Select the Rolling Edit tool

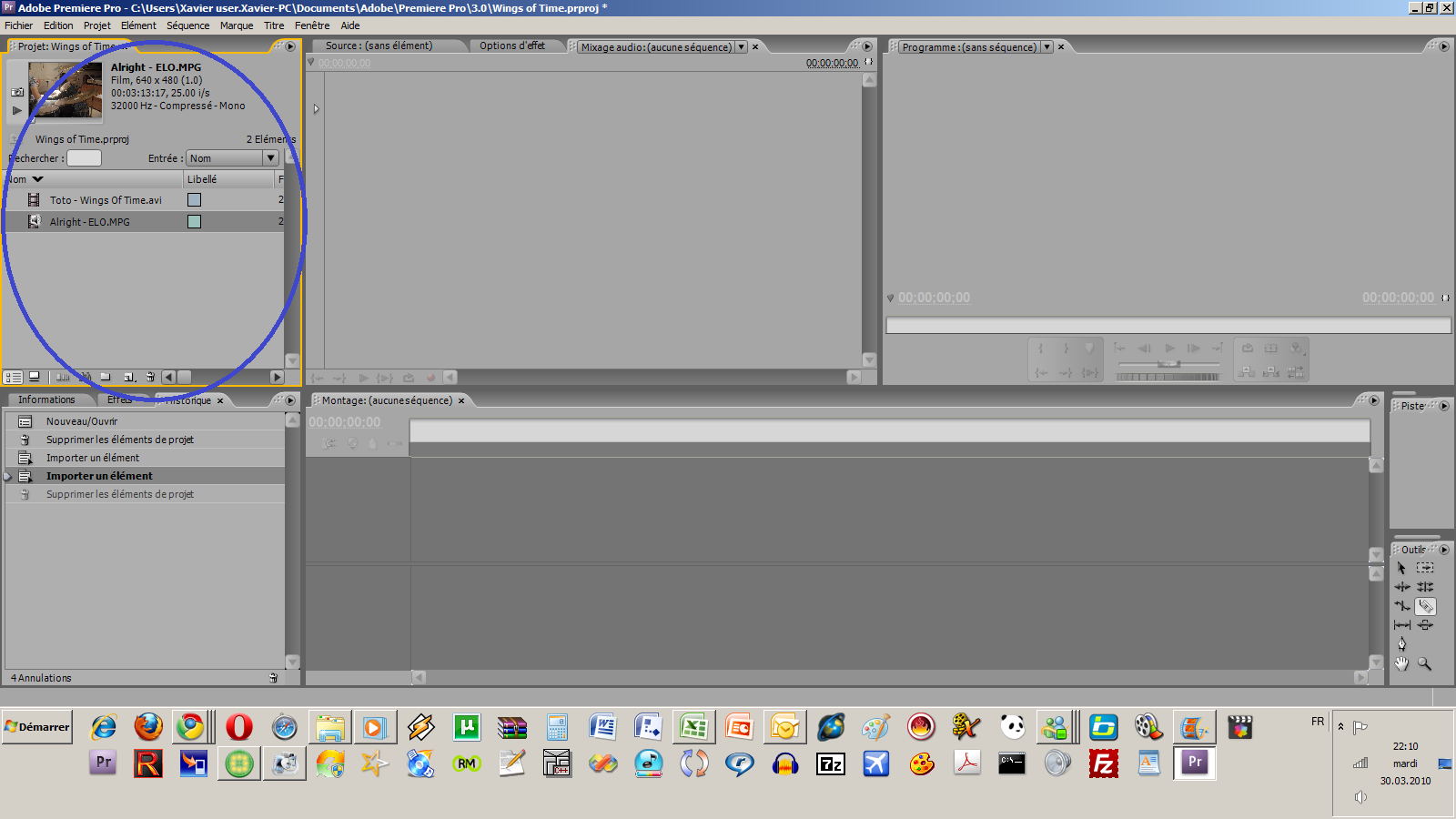tap(1425, 587)
